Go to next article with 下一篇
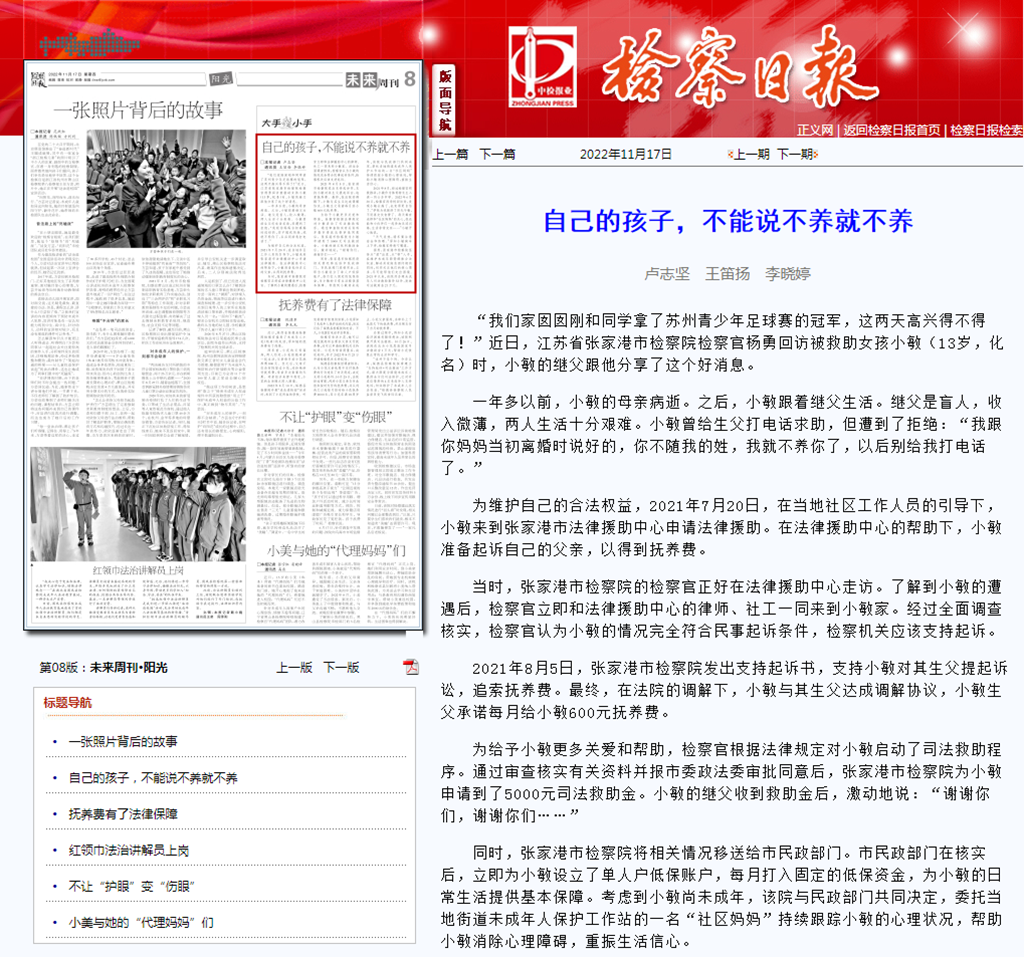This screenshot has height=957, width=1024. (497, 154)
